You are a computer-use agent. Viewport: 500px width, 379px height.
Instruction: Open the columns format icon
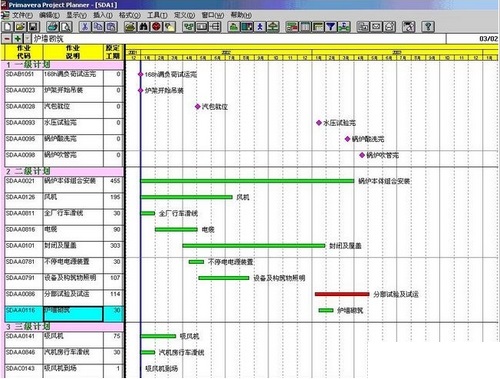(305, 27)
